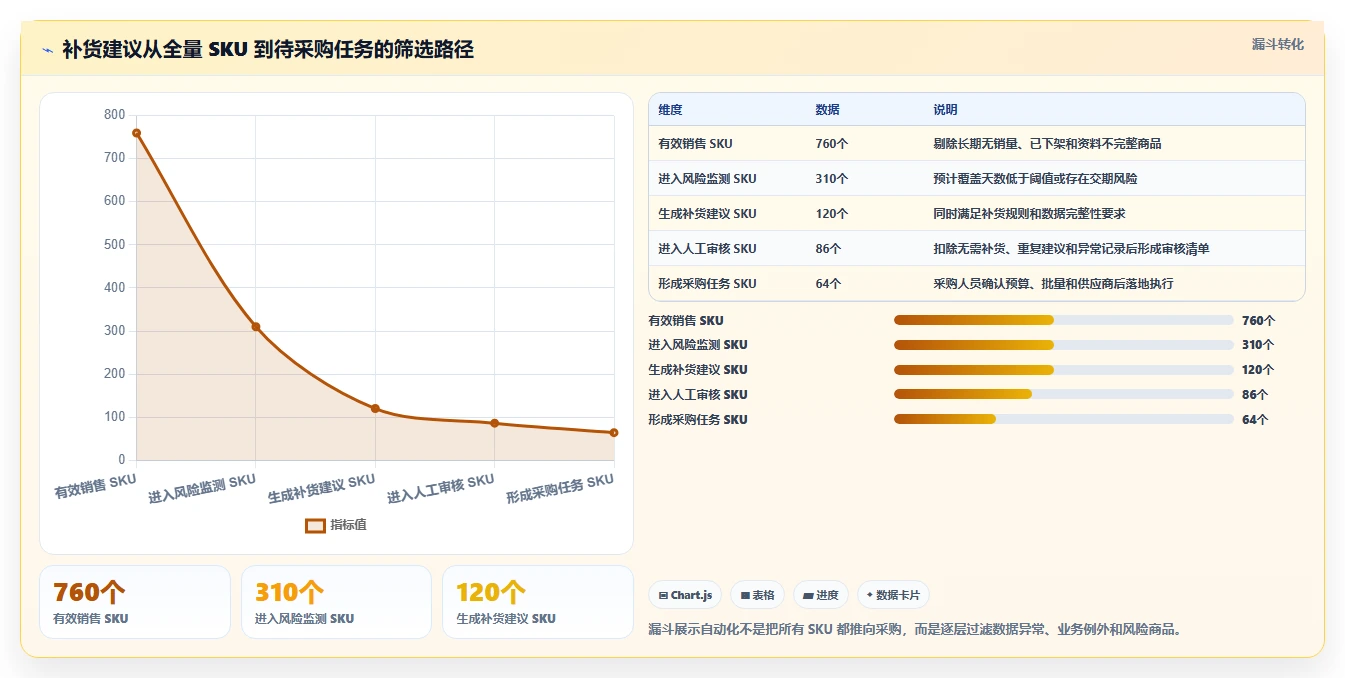The height and width of the screenshot is (678, 1345).
Task: Click the x-axis label 有效销售 SKU
Action: (x=95, y=486)
